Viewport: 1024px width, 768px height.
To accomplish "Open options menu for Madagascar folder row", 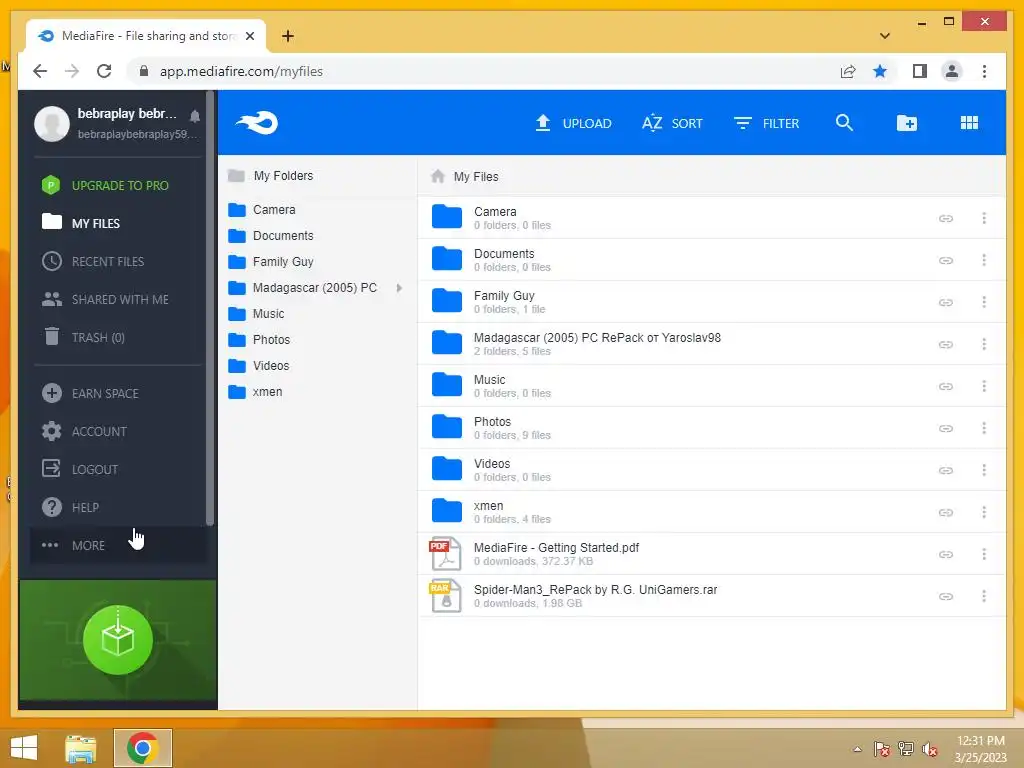I will pos(984,344).
